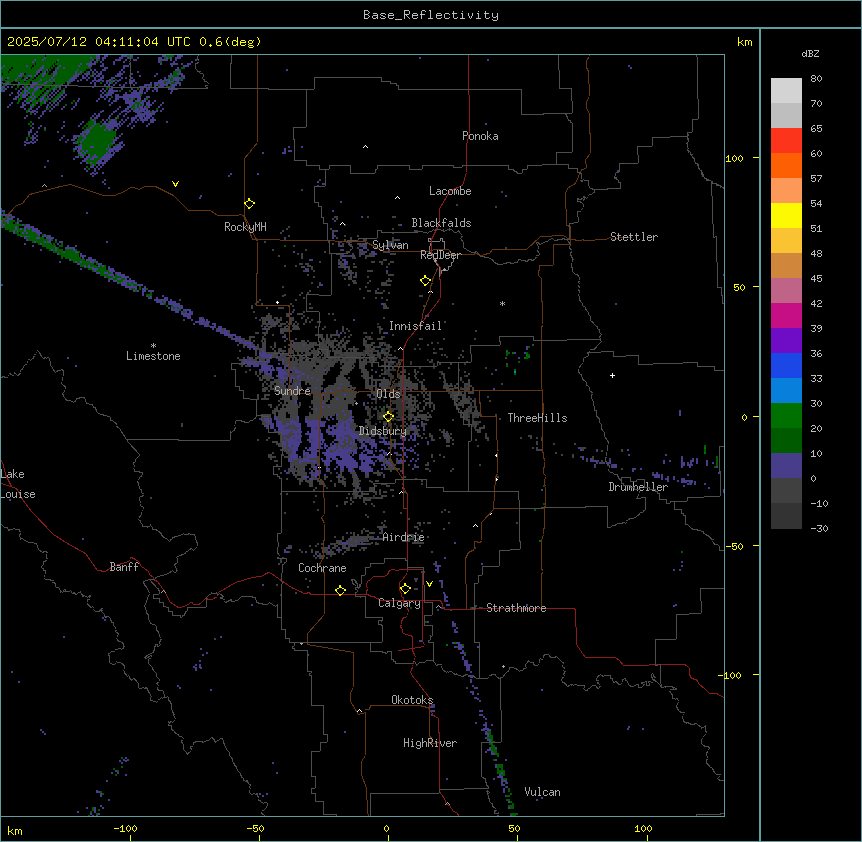Select the Sylvan label
862x842 pixels.
pyautogui.click(x=390, y=245)
